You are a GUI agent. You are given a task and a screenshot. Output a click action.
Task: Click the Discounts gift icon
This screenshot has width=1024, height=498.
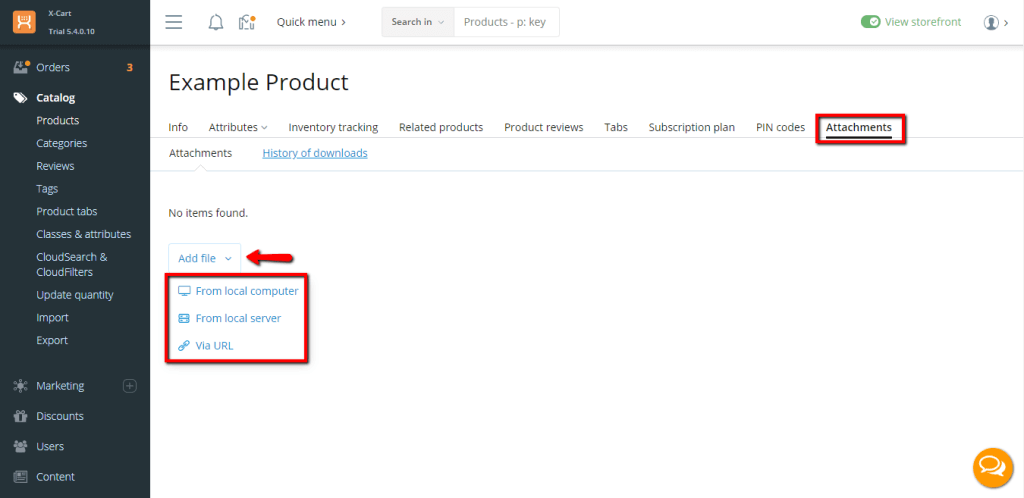click(20, 416)
